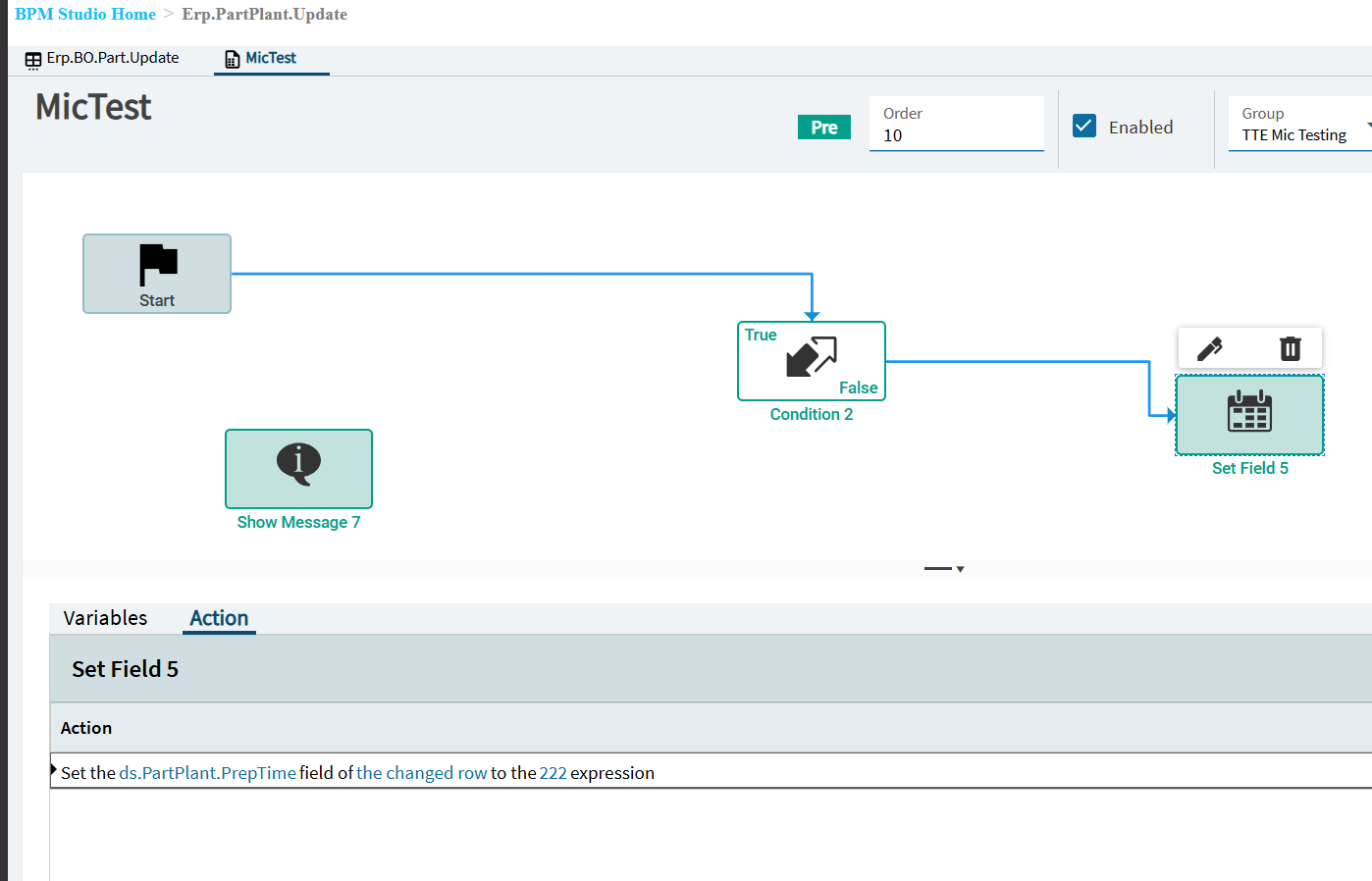Click the ds.PartPlant.PrepTime field link
Screen dimensions: 1372x881
coord(207,773)
